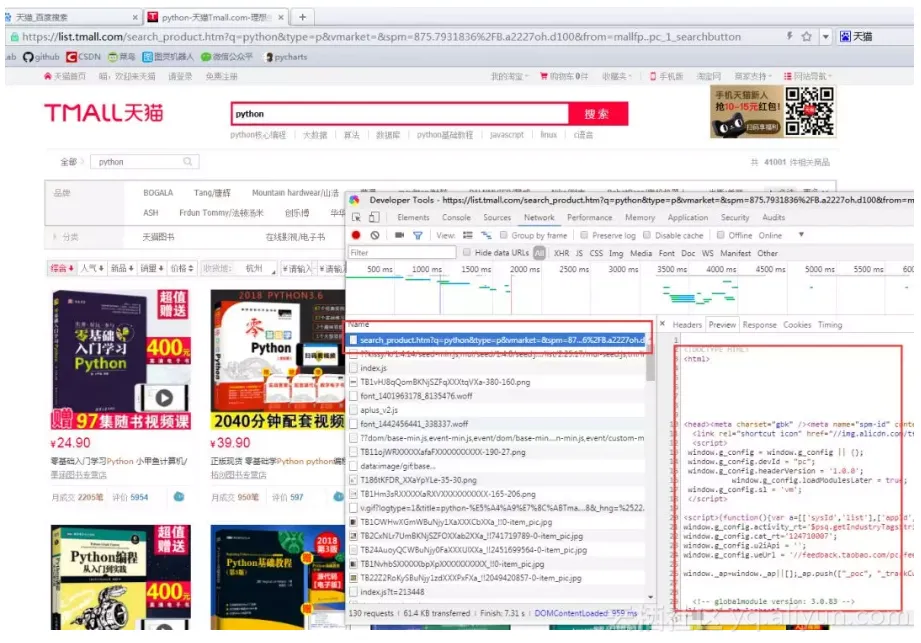The width and height of the screenshot is (921, 643).
Task: Sort products by 综合
Action: tap(62, 268)
